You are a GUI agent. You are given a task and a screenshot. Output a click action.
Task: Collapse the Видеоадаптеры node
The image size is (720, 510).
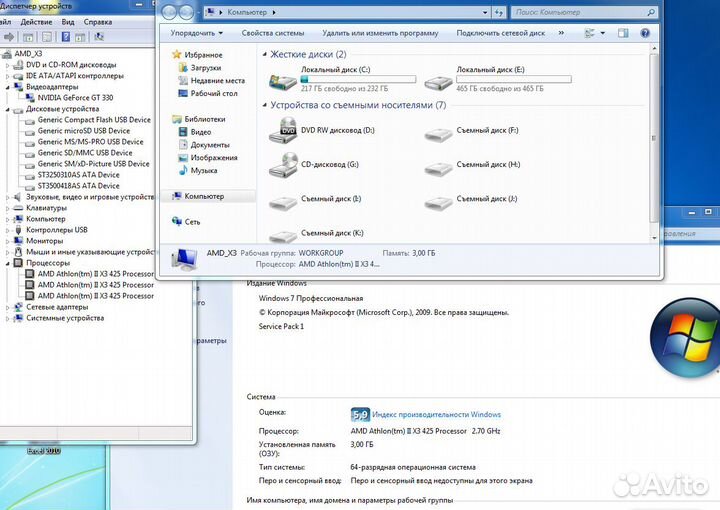[7, 87]
